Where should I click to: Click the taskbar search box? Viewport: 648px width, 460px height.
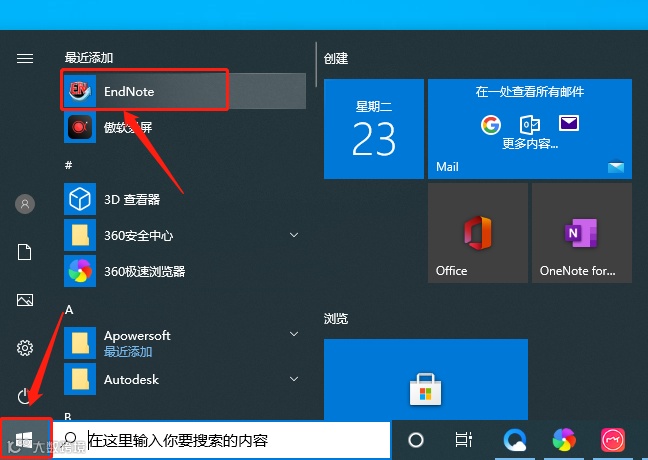coord(222,441)
